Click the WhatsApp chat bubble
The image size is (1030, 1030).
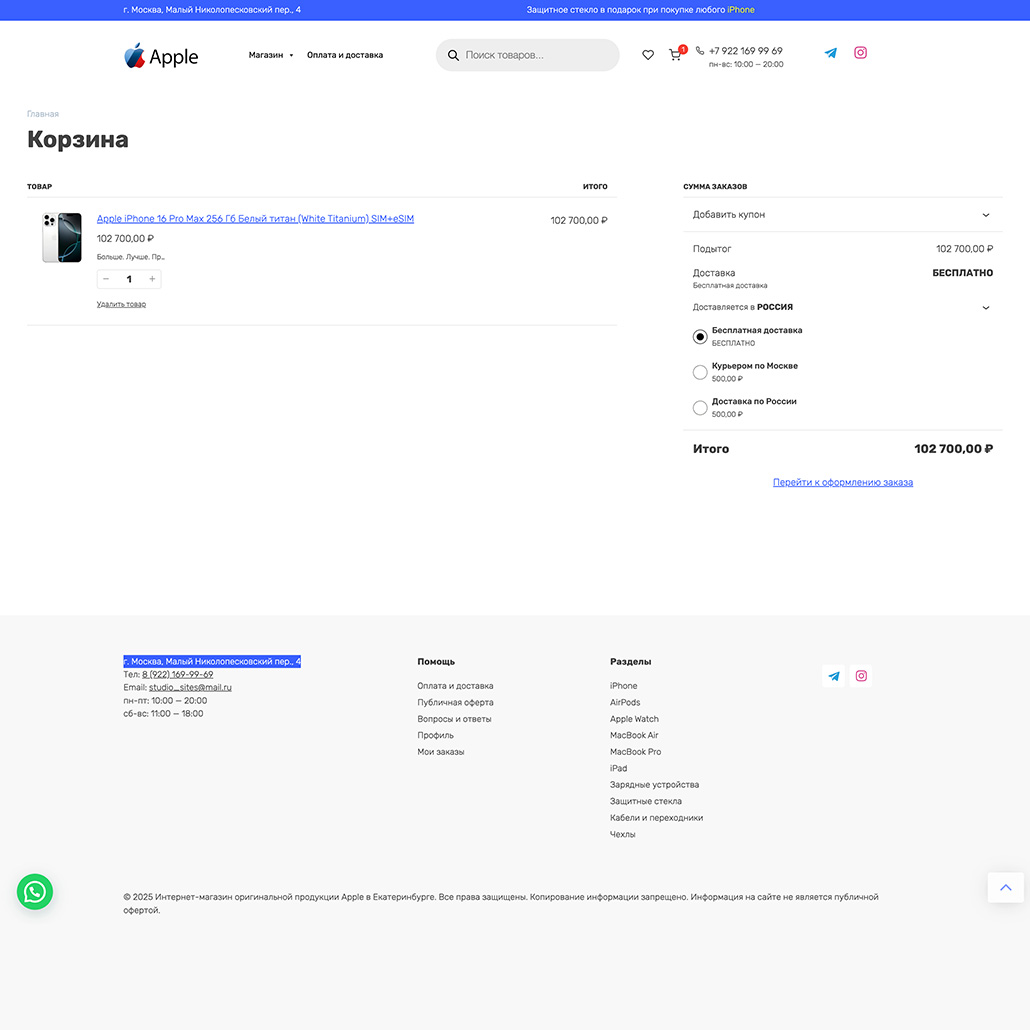tap(35, 891)
